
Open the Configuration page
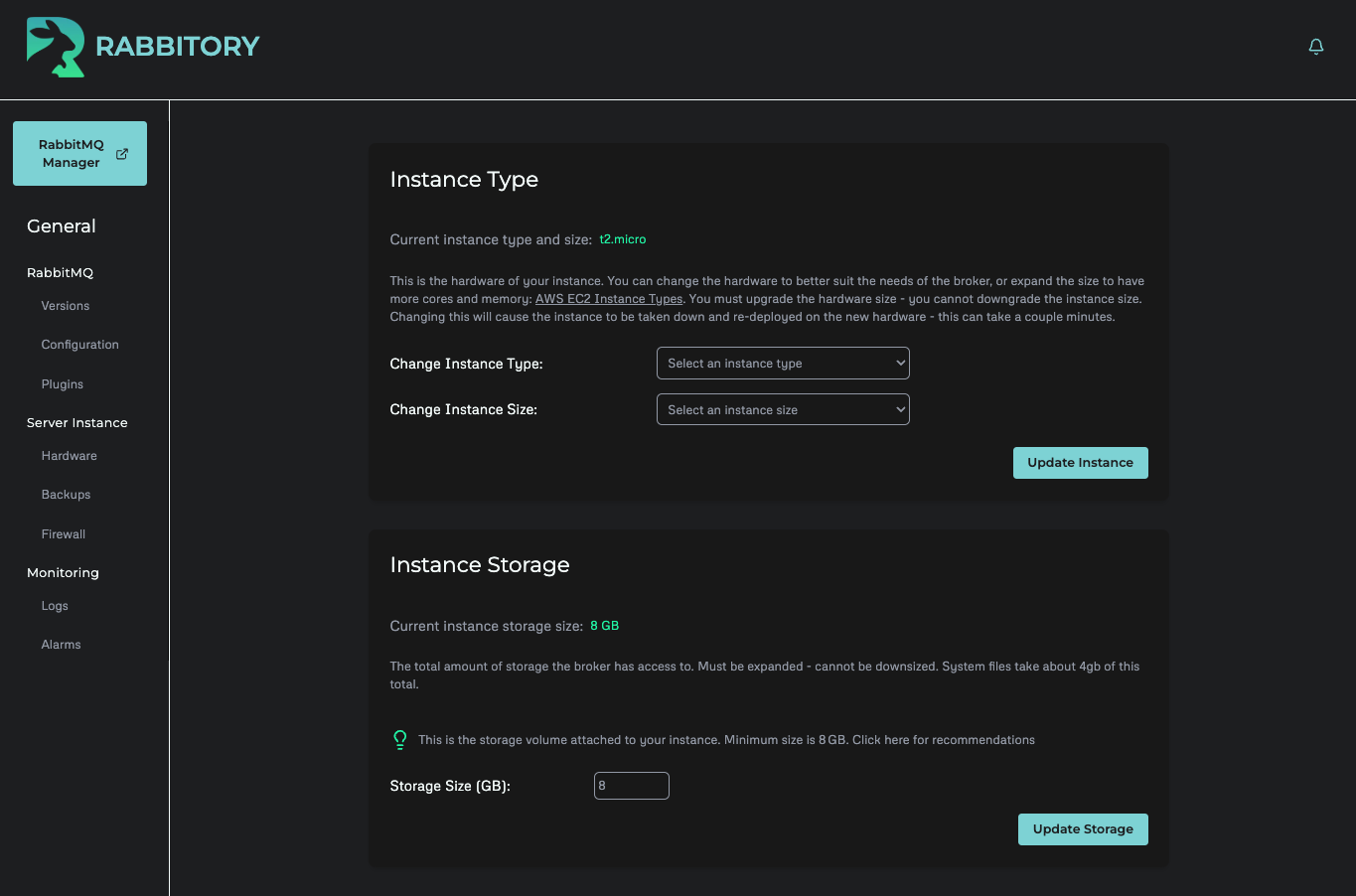click(79, 344)
